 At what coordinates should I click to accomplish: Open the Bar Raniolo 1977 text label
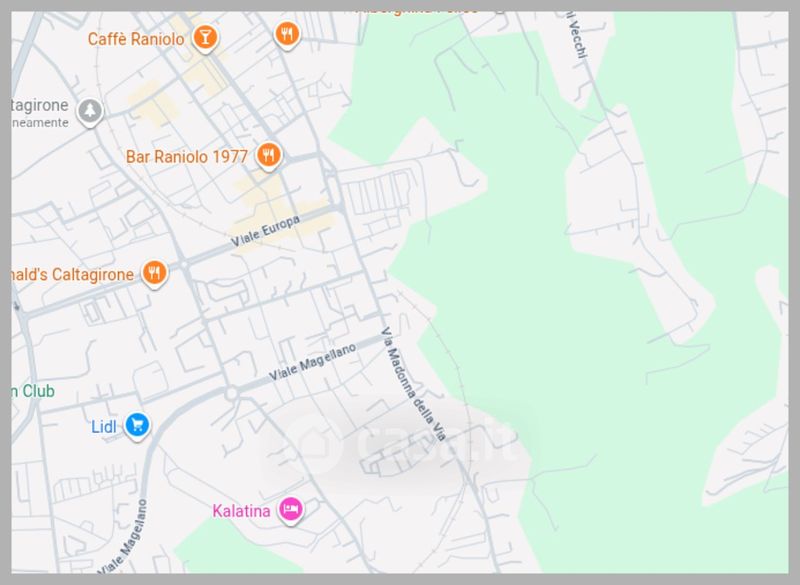(187, 157)
